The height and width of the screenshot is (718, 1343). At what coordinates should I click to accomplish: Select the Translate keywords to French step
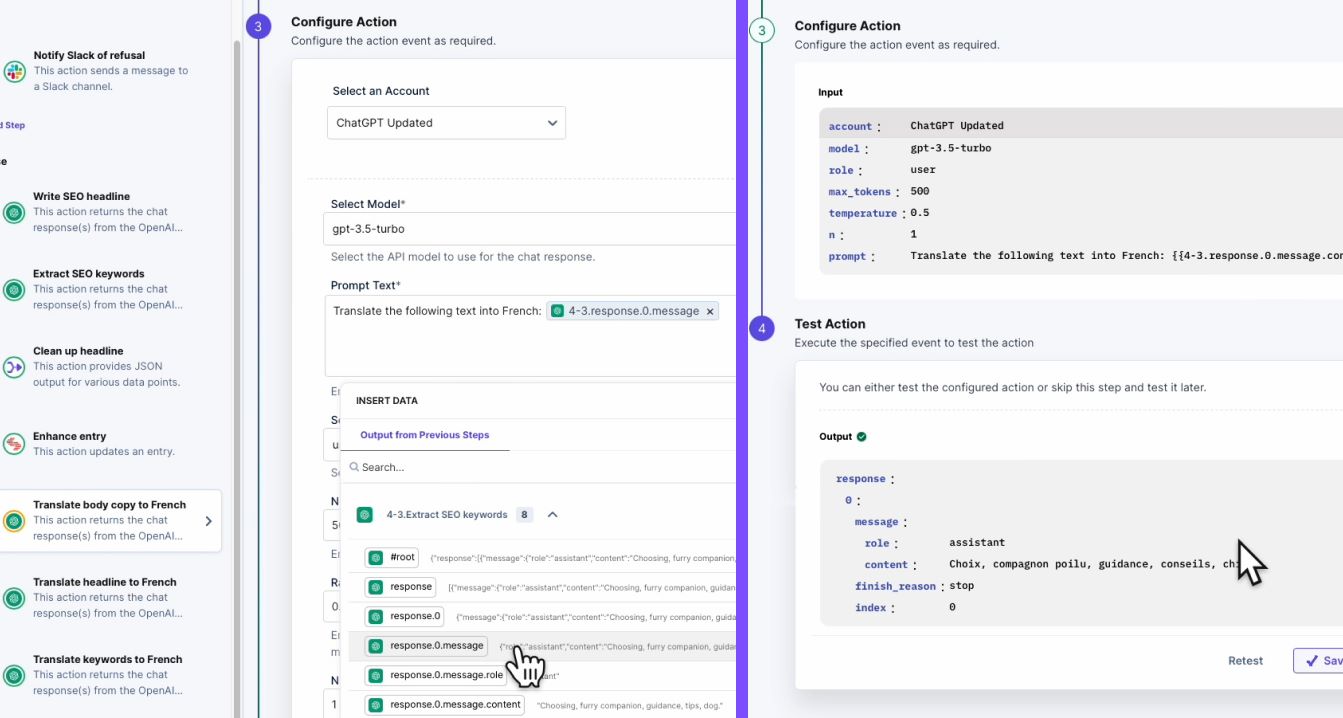pyautogui.click(x=110, y=675)
